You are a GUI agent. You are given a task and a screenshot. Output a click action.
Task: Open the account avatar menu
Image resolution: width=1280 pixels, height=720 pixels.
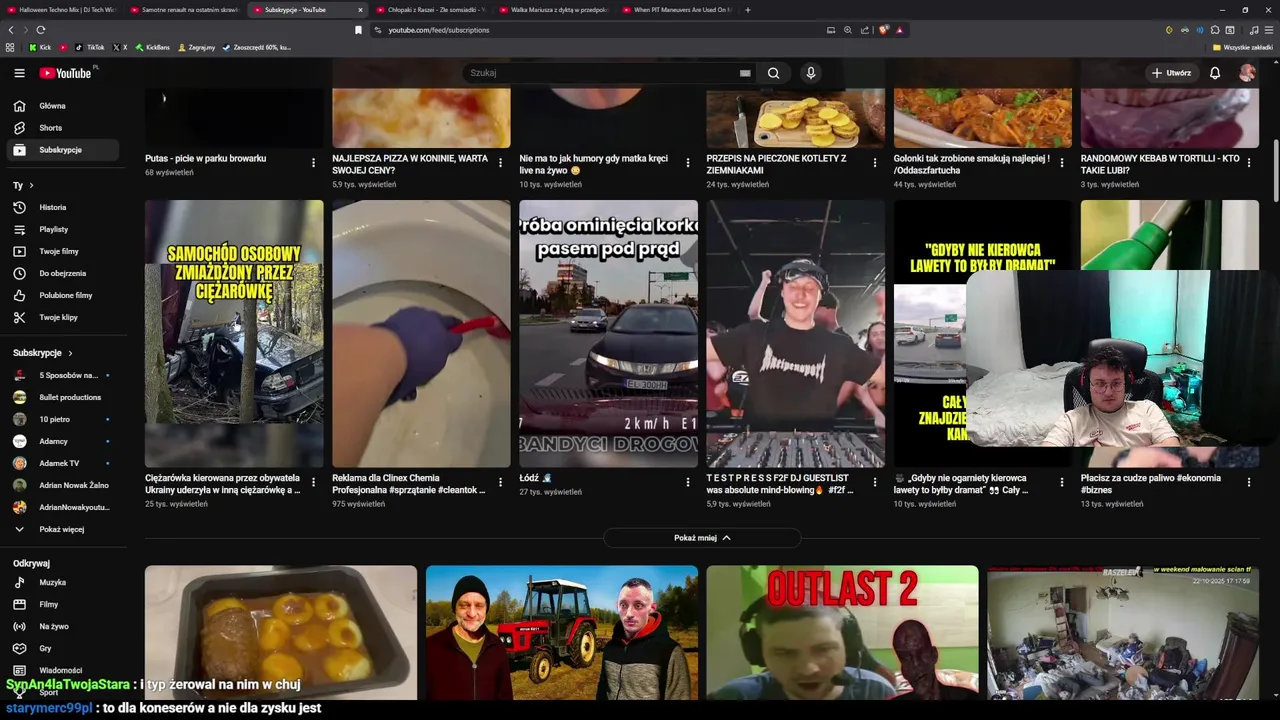click(x=1247, y=73)
